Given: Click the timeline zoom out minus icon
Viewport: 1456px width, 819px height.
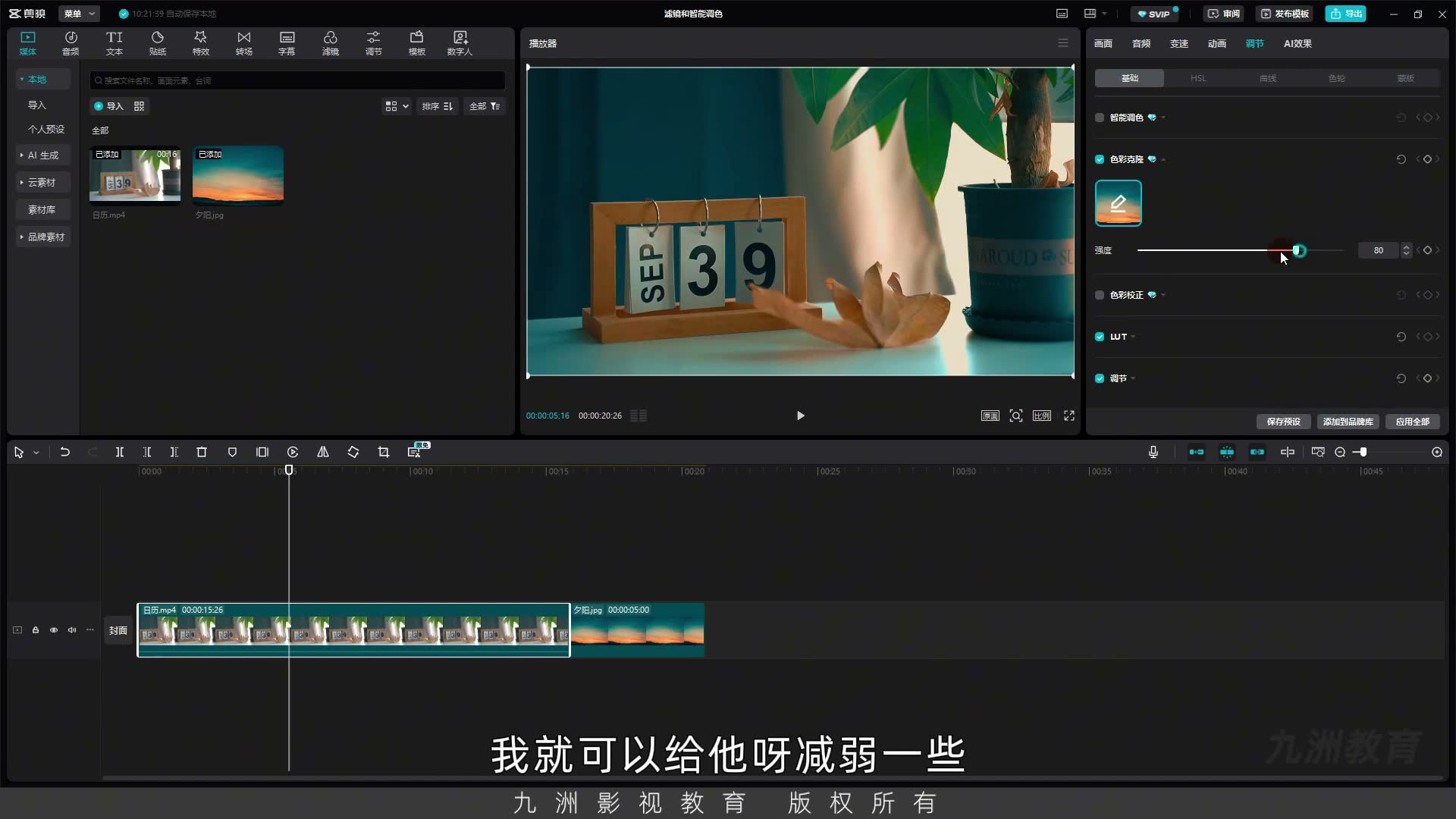Looking at the screenshot, I should click(x=1340, y=452).
